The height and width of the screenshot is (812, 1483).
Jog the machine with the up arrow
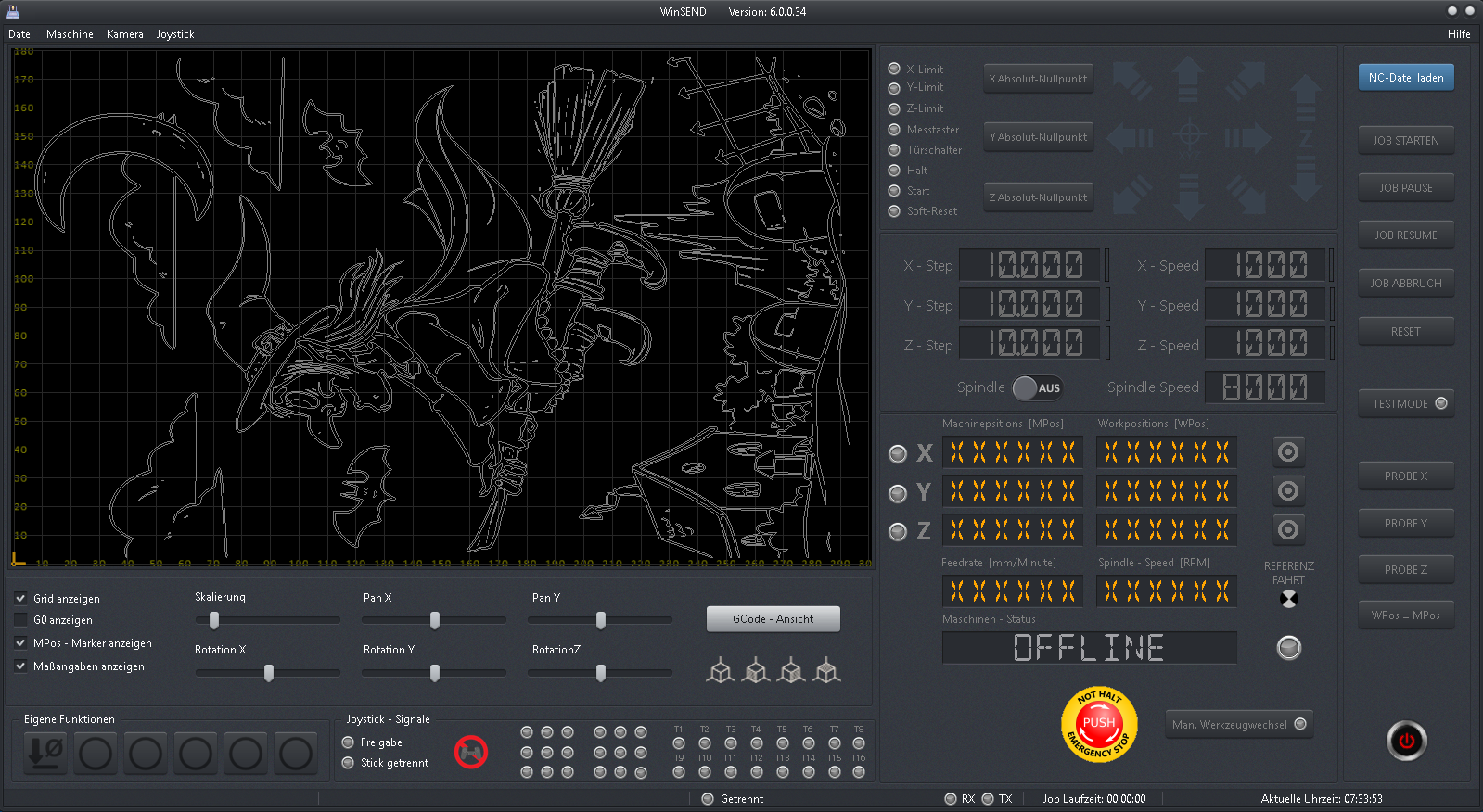coord(1188,79)
